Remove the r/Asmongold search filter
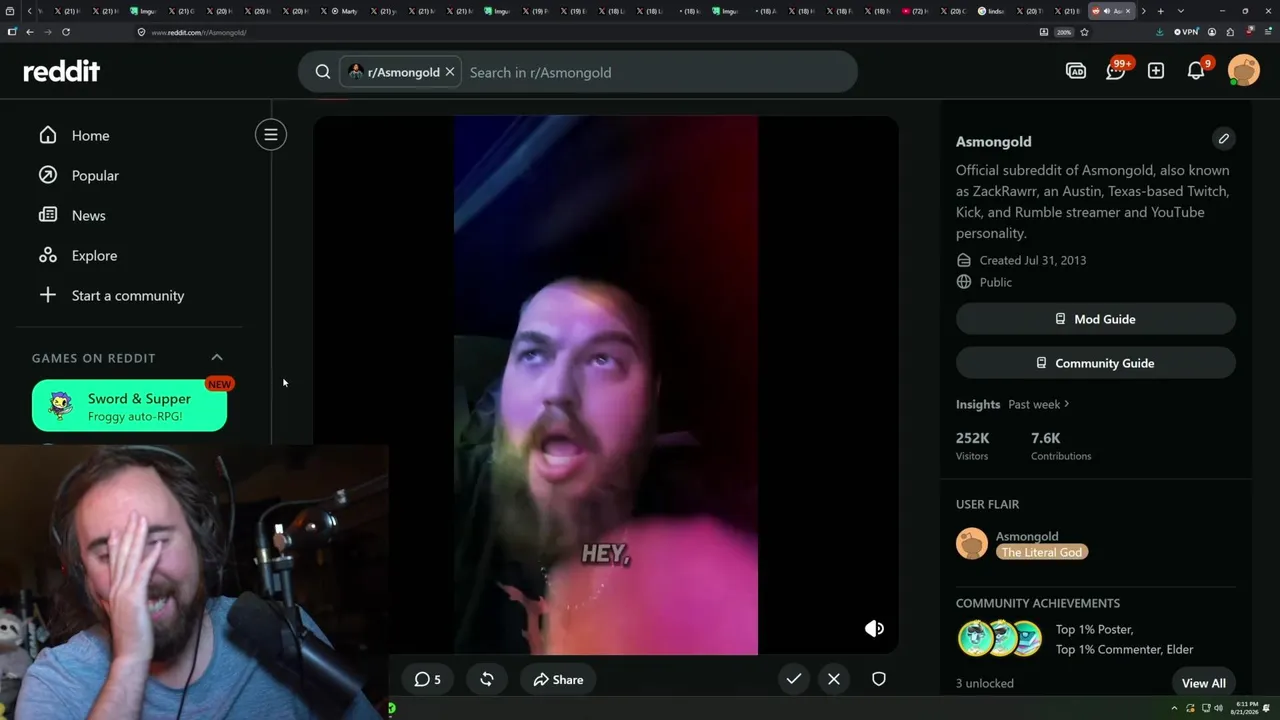1280x720 pixels. click(450, 72)
